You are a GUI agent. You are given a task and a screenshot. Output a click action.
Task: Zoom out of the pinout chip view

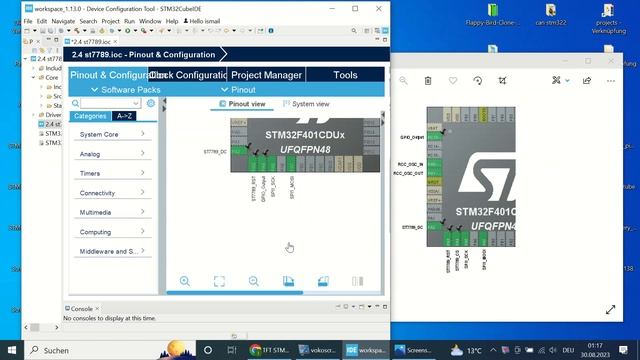tap(253, 281)
